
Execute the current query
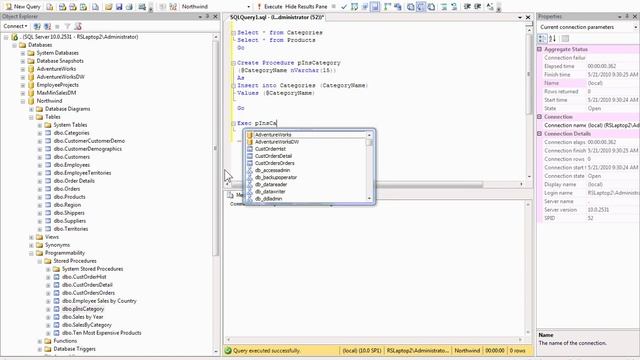[x=269, y=7]
